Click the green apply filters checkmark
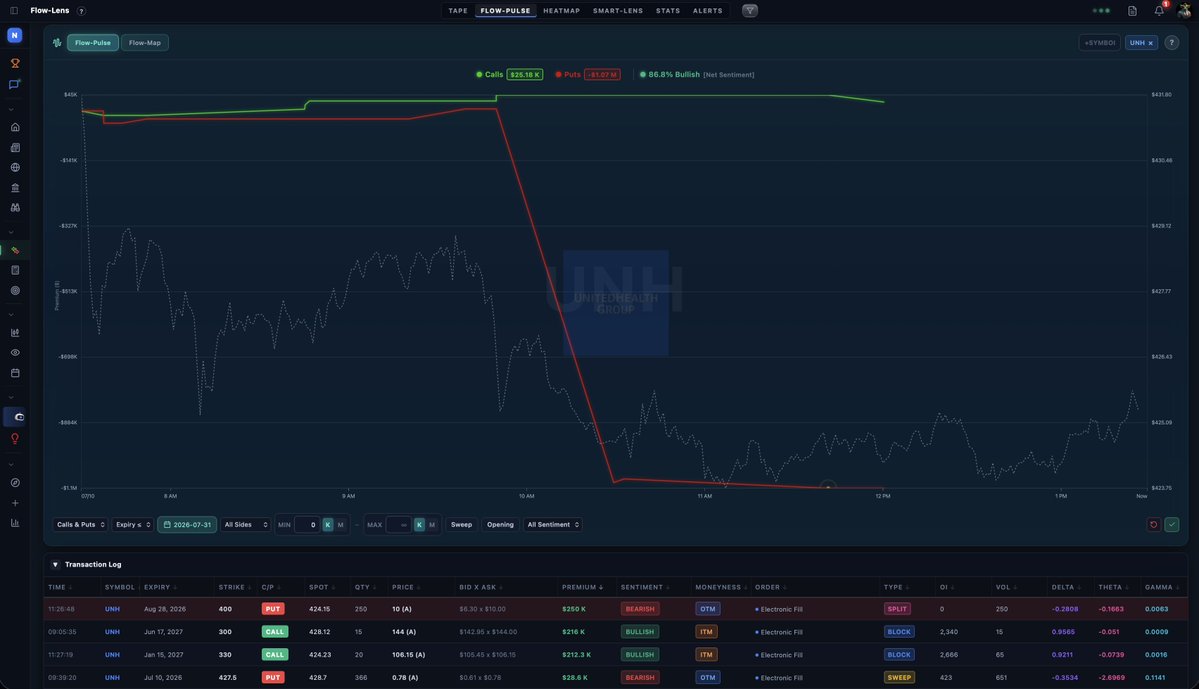Viewport: 1199px width, 689px height. coord(1171,525)
